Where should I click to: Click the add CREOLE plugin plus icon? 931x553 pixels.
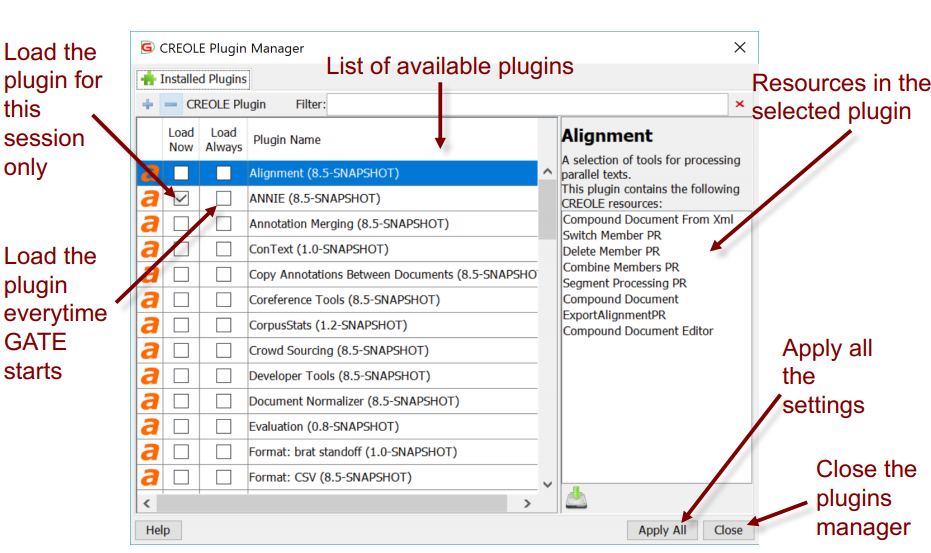[147, 105]
